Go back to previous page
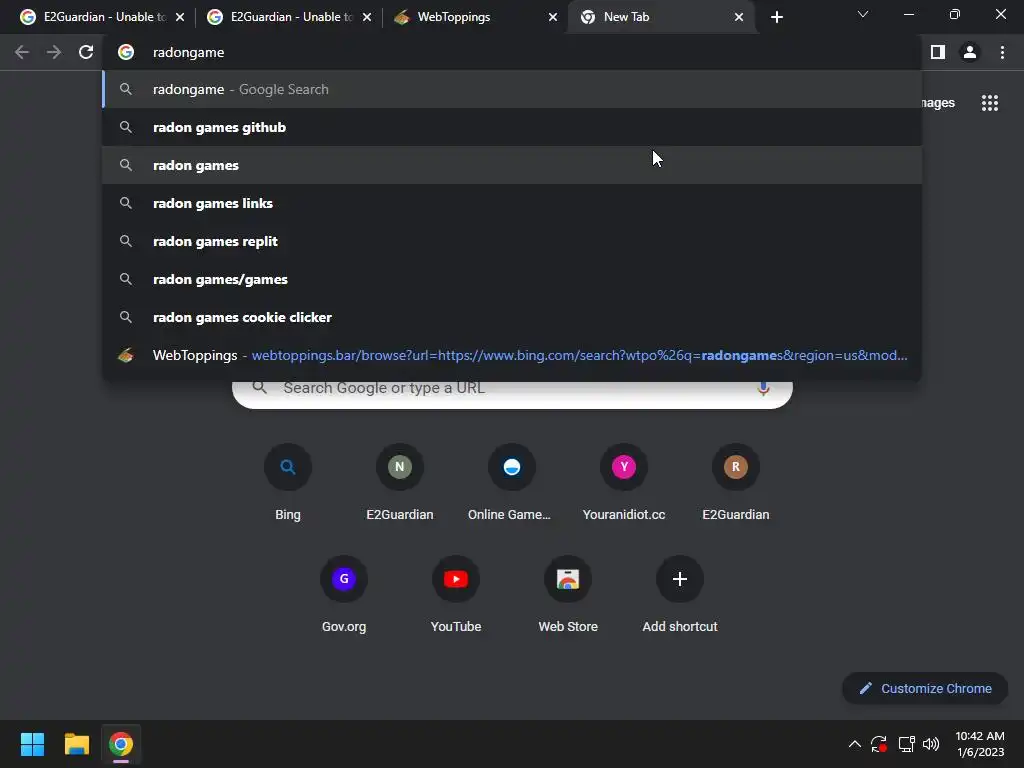 point(22,52)
